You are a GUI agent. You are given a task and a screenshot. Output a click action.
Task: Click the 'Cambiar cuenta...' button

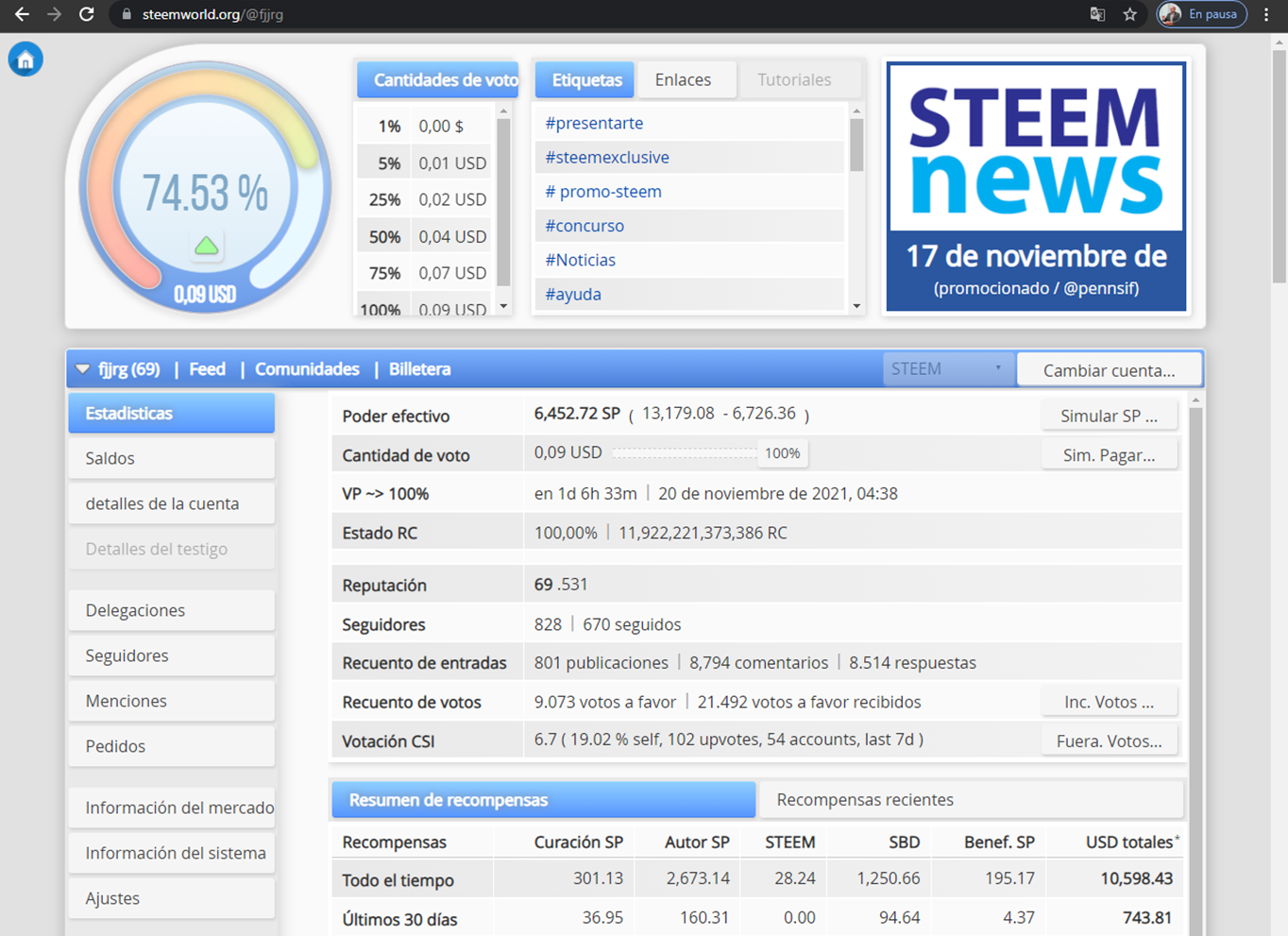[1109, 370]
